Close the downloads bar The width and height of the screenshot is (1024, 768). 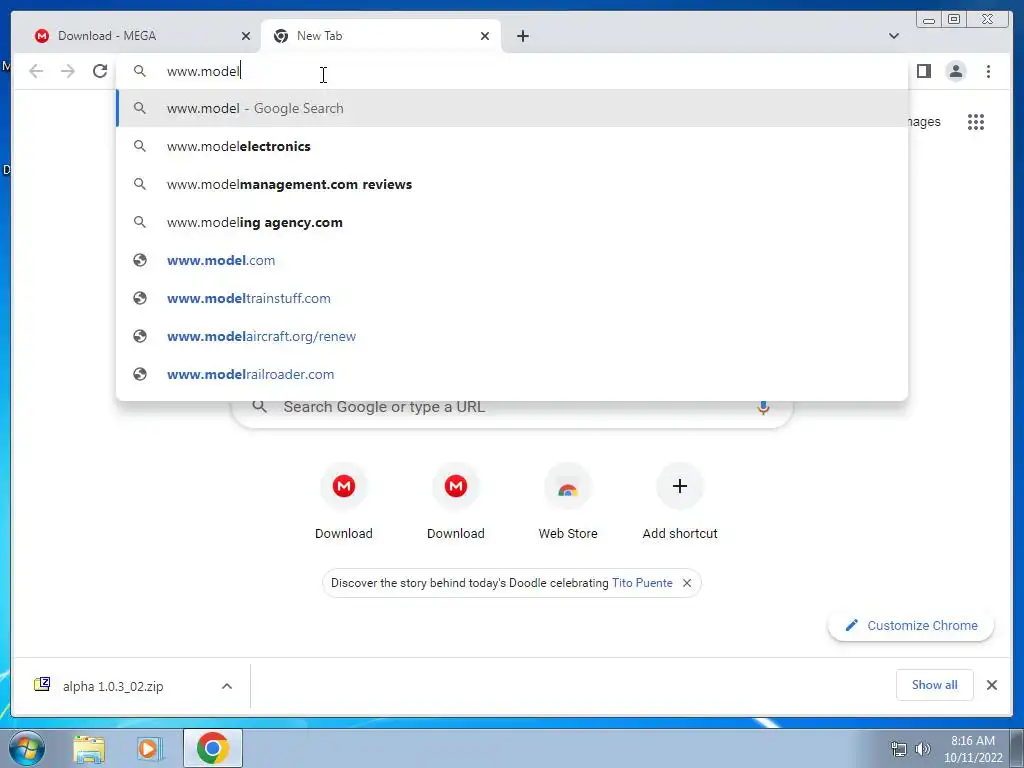991,685
